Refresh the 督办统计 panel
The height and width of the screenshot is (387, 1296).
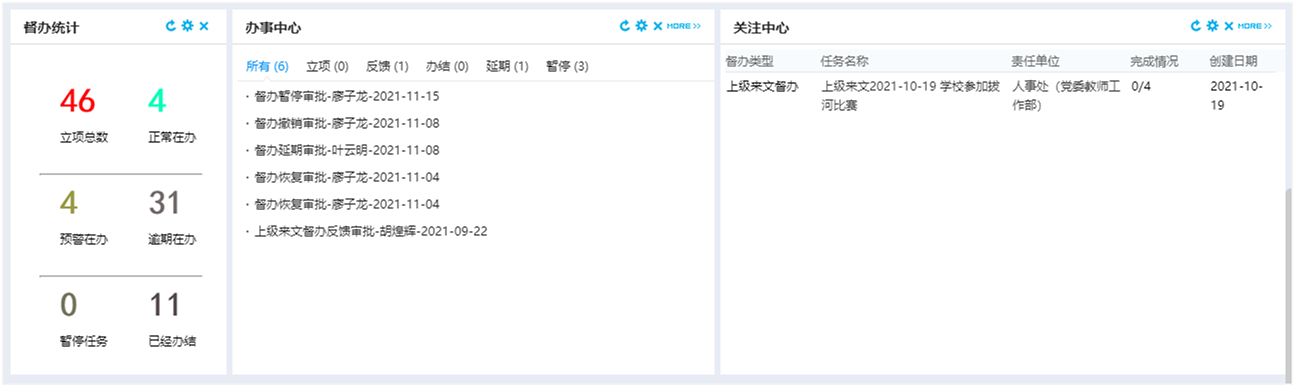tap(171, 26)
